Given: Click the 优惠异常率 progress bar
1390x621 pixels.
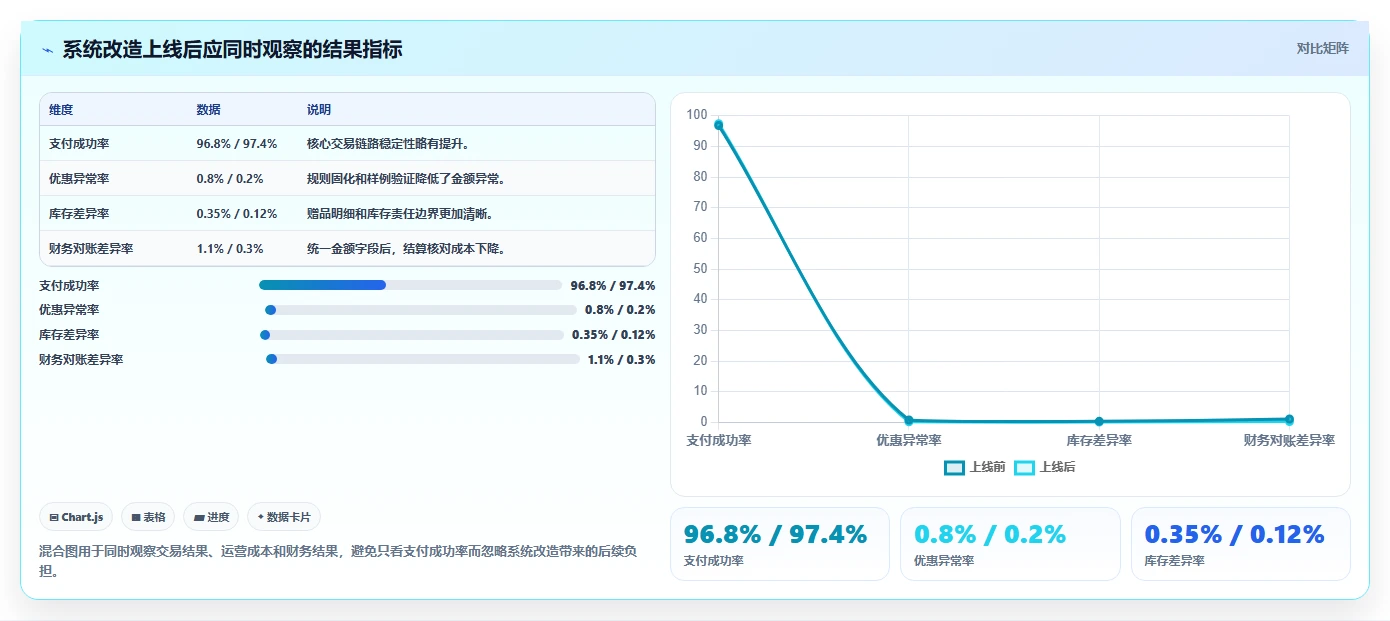Looking at the screenshot, I should pos(420,310).
